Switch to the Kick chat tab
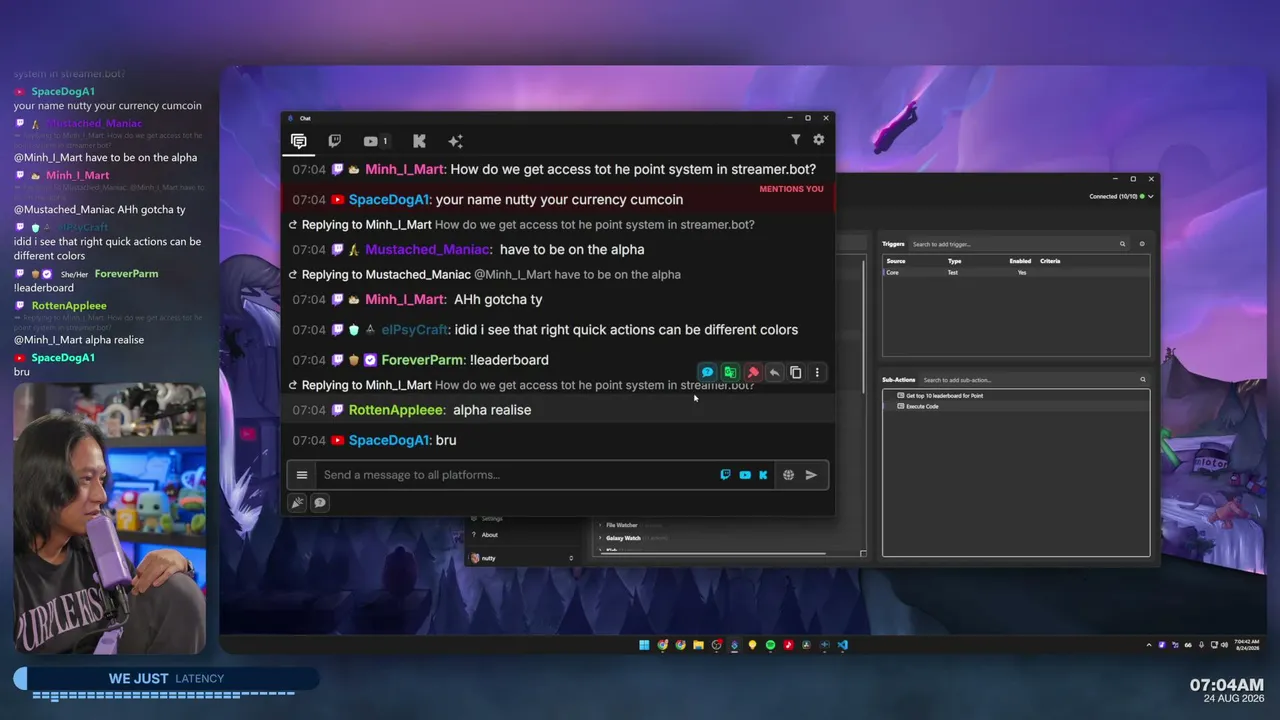This screenshot has height=720, width=1280. pos(419,141)
